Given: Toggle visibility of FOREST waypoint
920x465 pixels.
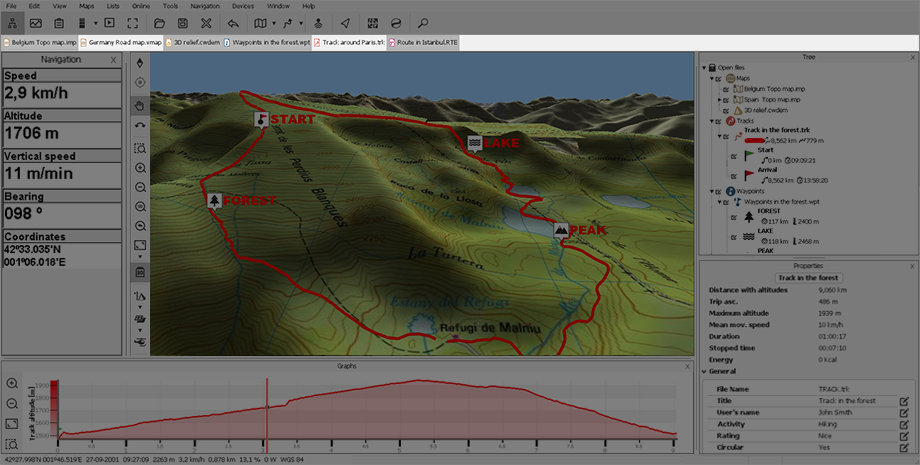Looking at the screenshot, I should [735, 216].
